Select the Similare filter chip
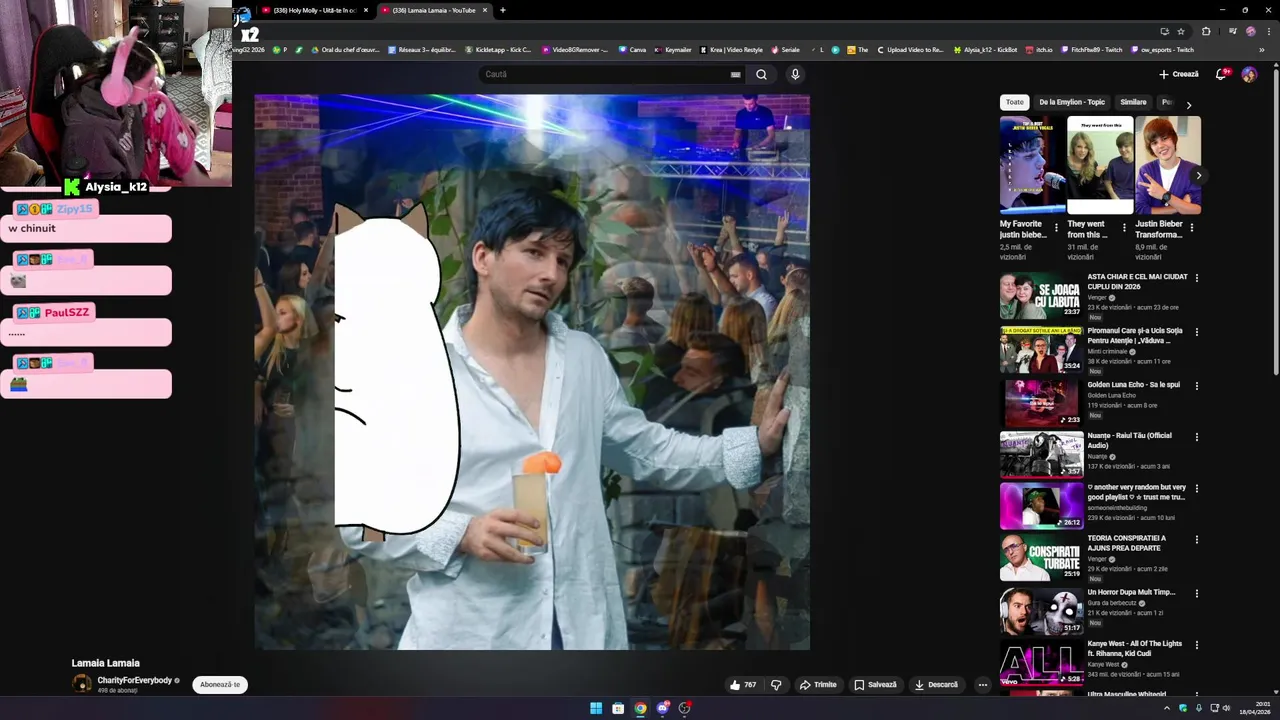The image size is (1280, 720). (x=1133, y=102)
